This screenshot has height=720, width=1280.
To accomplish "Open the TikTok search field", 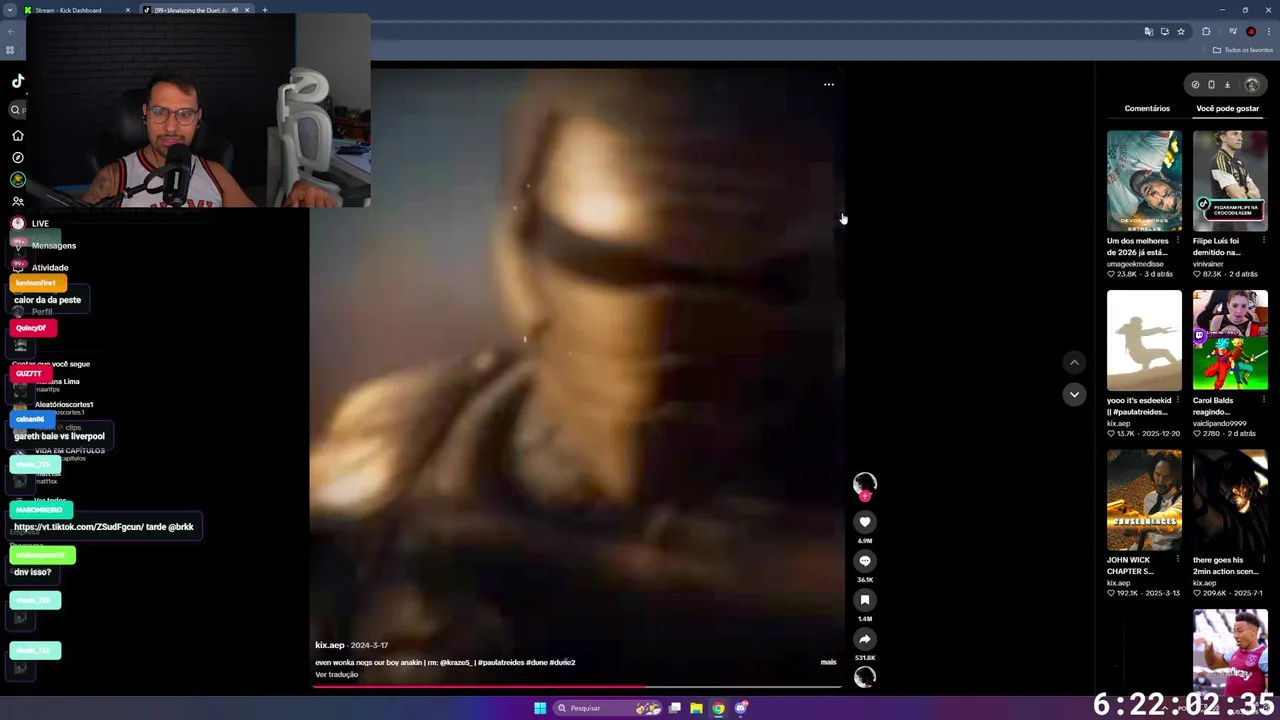I will 16,110.
